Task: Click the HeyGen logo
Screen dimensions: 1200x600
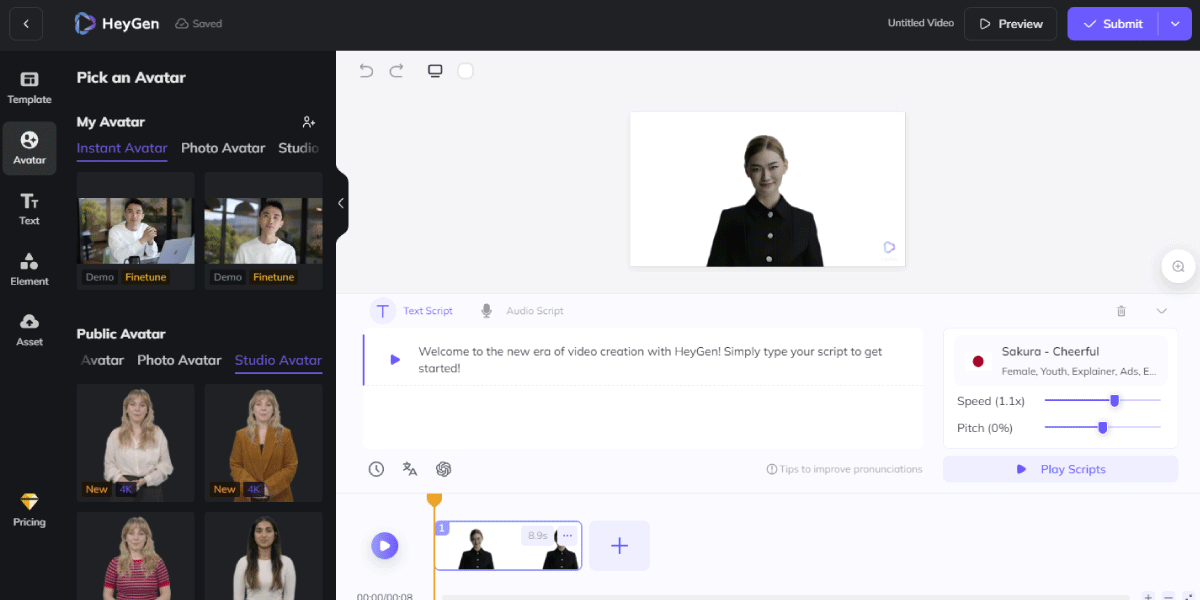Action: click(117, 24)
